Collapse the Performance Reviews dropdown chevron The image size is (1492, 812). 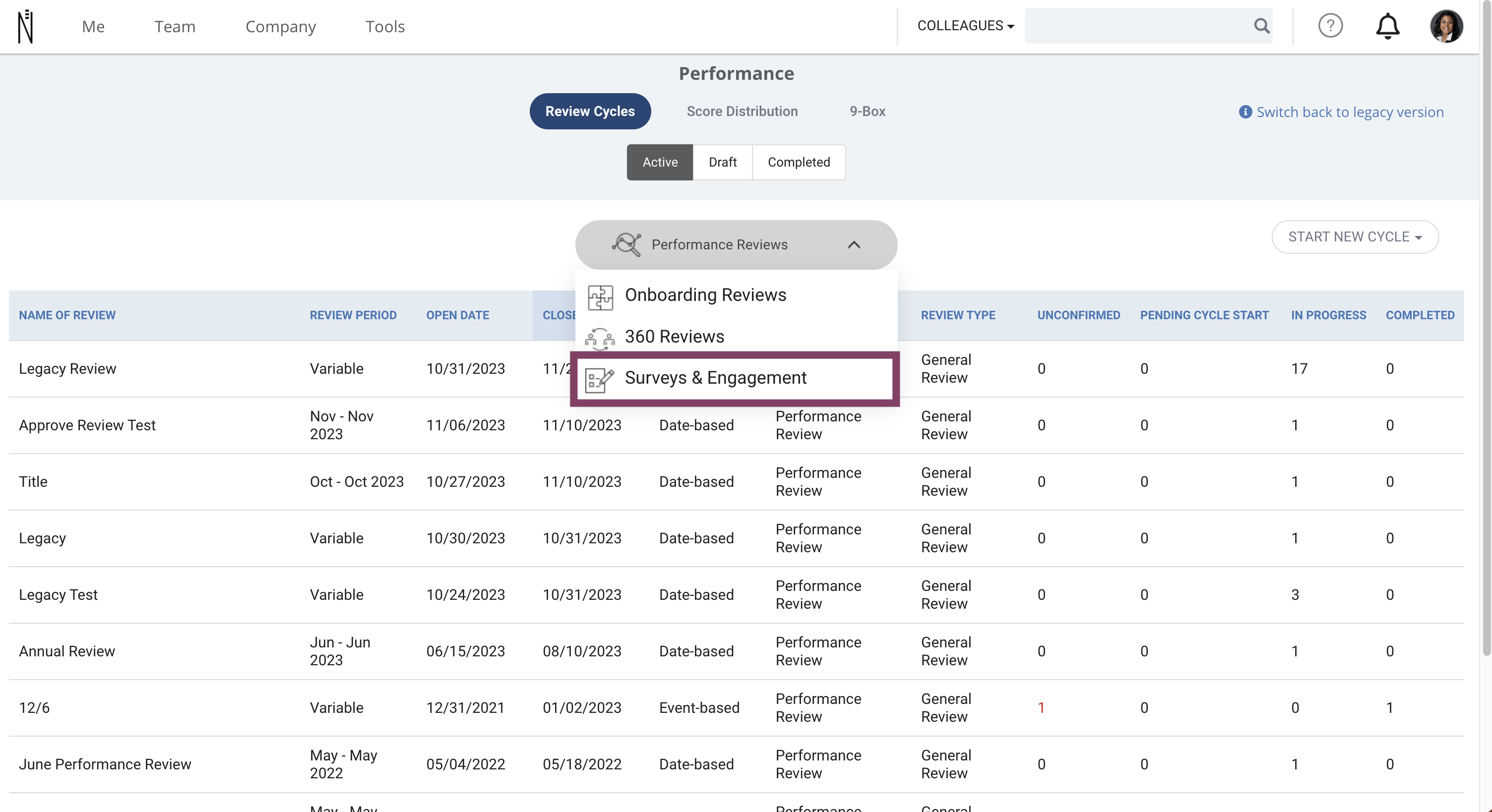coord(854,245)
